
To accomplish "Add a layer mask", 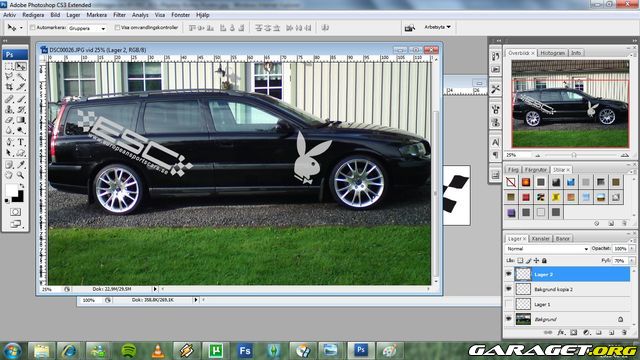I will [573, 333].
